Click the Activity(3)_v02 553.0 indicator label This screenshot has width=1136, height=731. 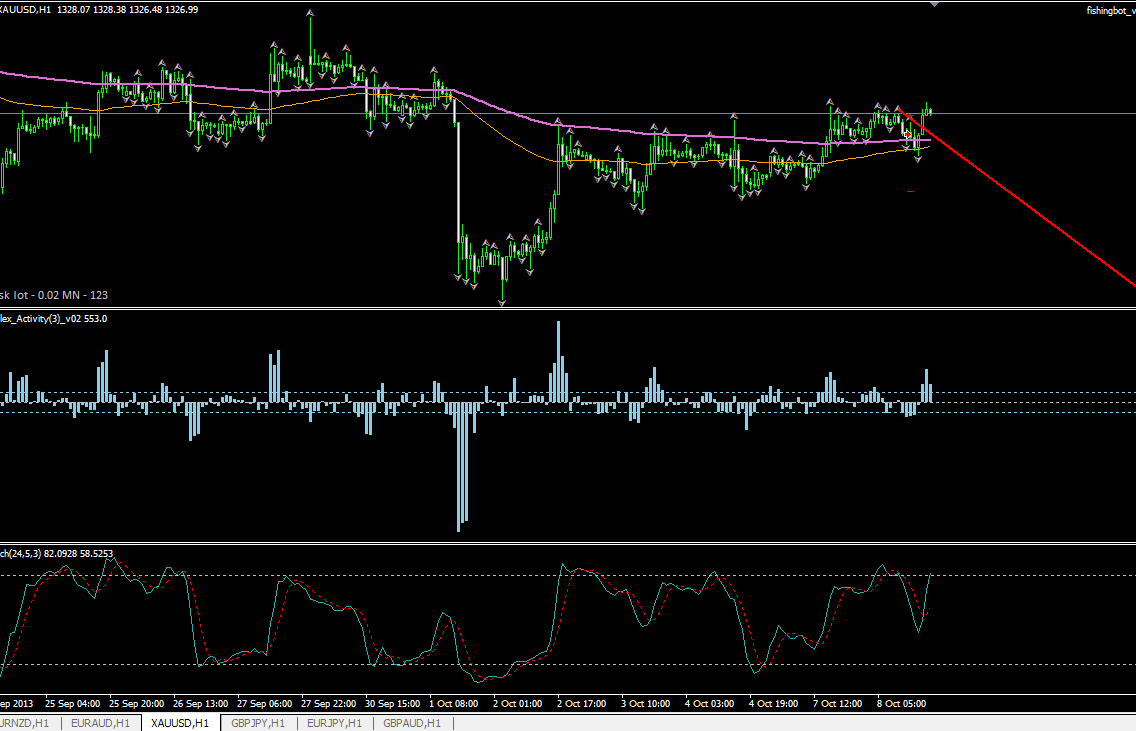coord(54,319)
